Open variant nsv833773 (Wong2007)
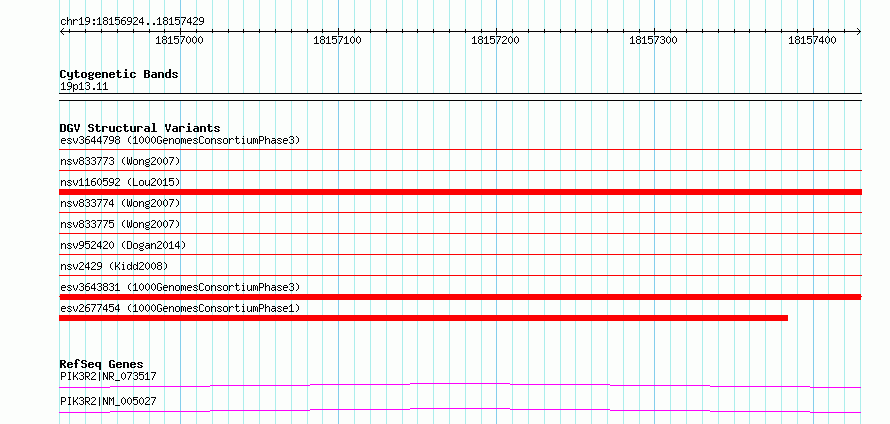 [120, 162]
